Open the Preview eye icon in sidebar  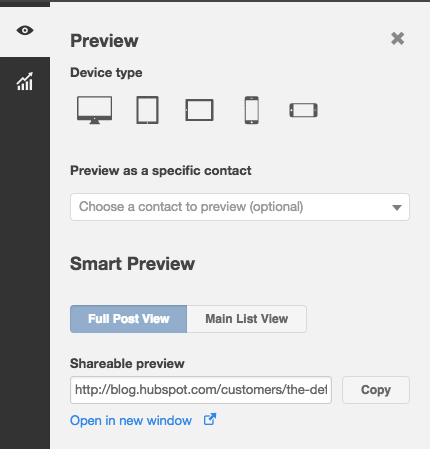[25, 31]
